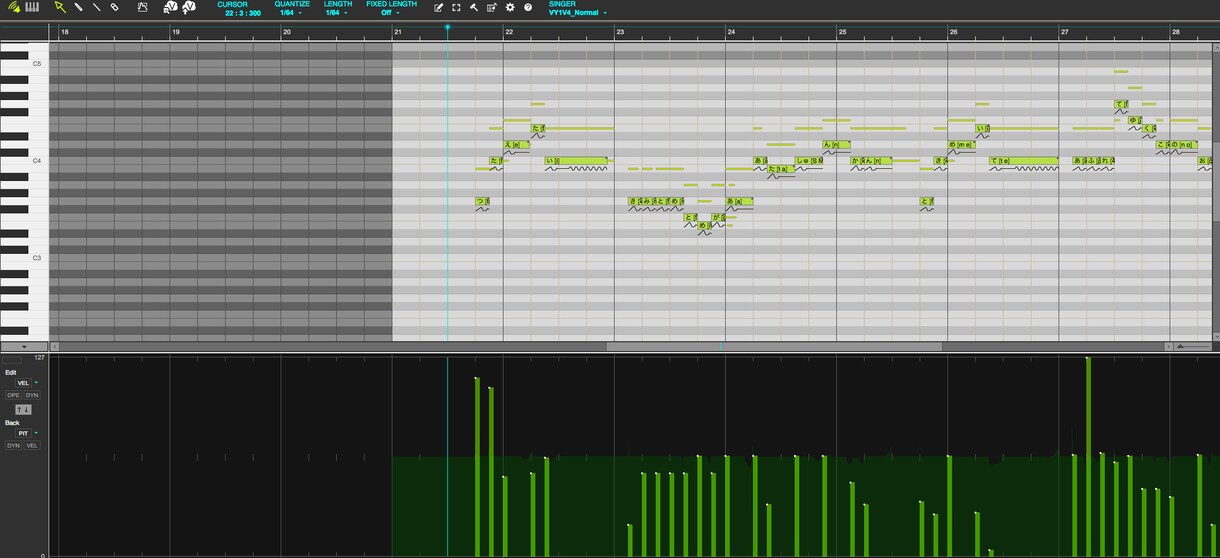Image resolution: width=1220 pixels, height=558 pixels.
Task: Click the horizontal scrollbar right arrow
Action: (x=1168, y=347)
